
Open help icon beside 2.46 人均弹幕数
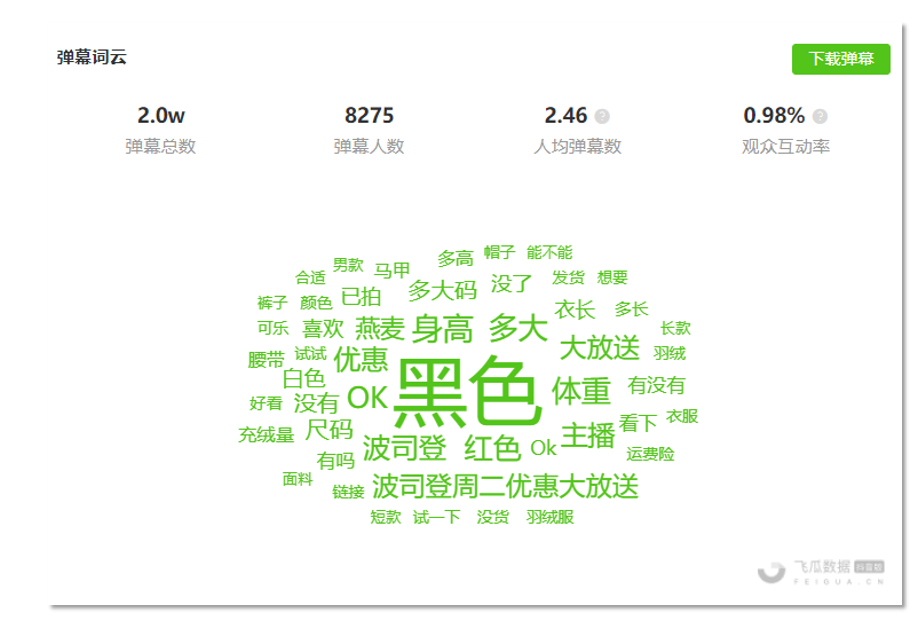[602, 116]
